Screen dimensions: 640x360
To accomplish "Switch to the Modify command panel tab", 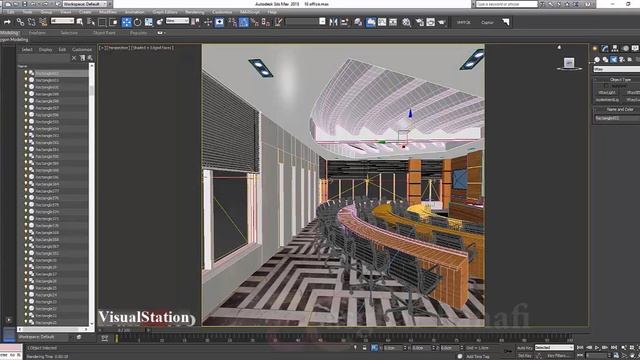I will [x=605, y=49].
